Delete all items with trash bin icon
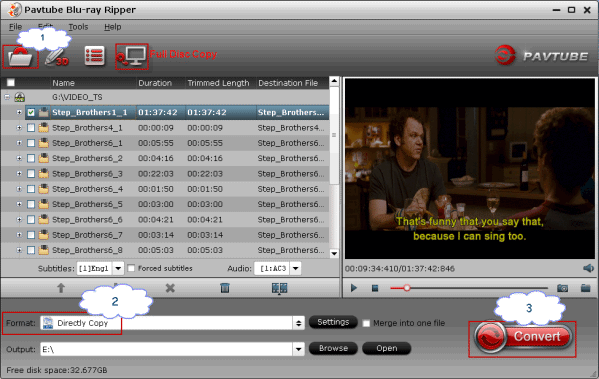This screenshot has height=379, width=599. click(x=225, y=288)
